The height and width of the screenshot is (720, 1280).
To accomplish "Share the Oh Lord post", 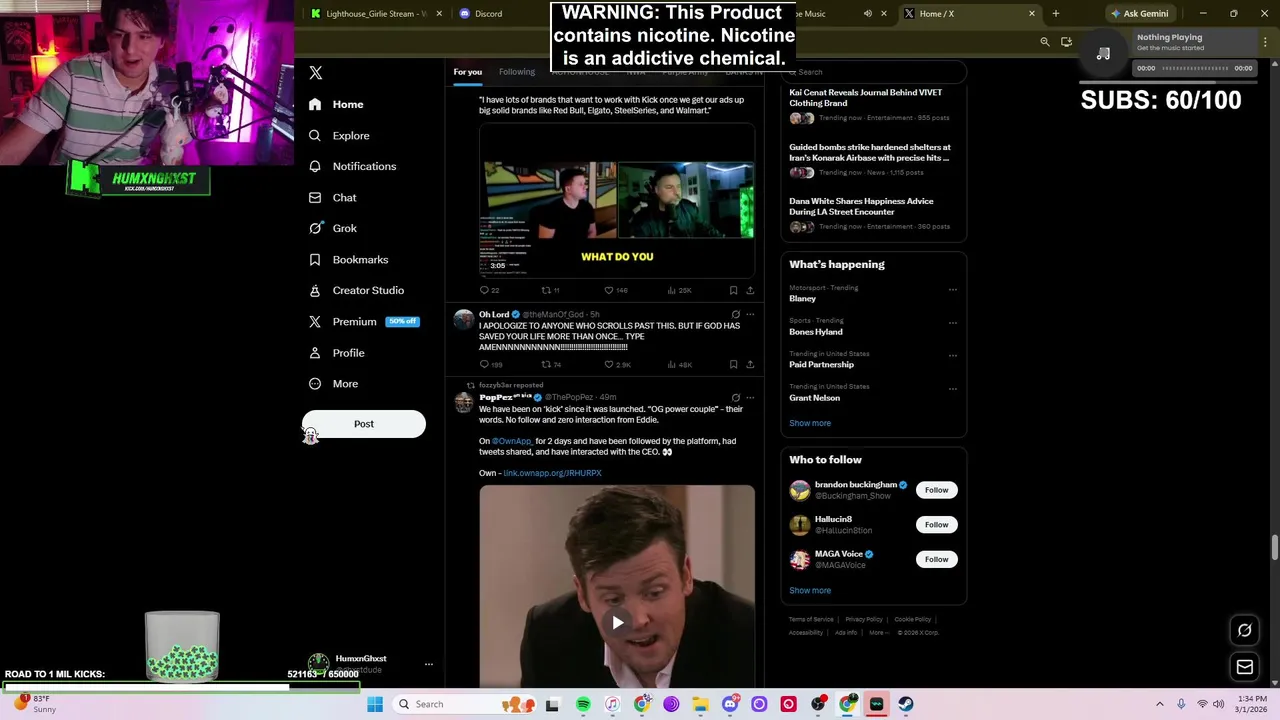I will (750, 364).
